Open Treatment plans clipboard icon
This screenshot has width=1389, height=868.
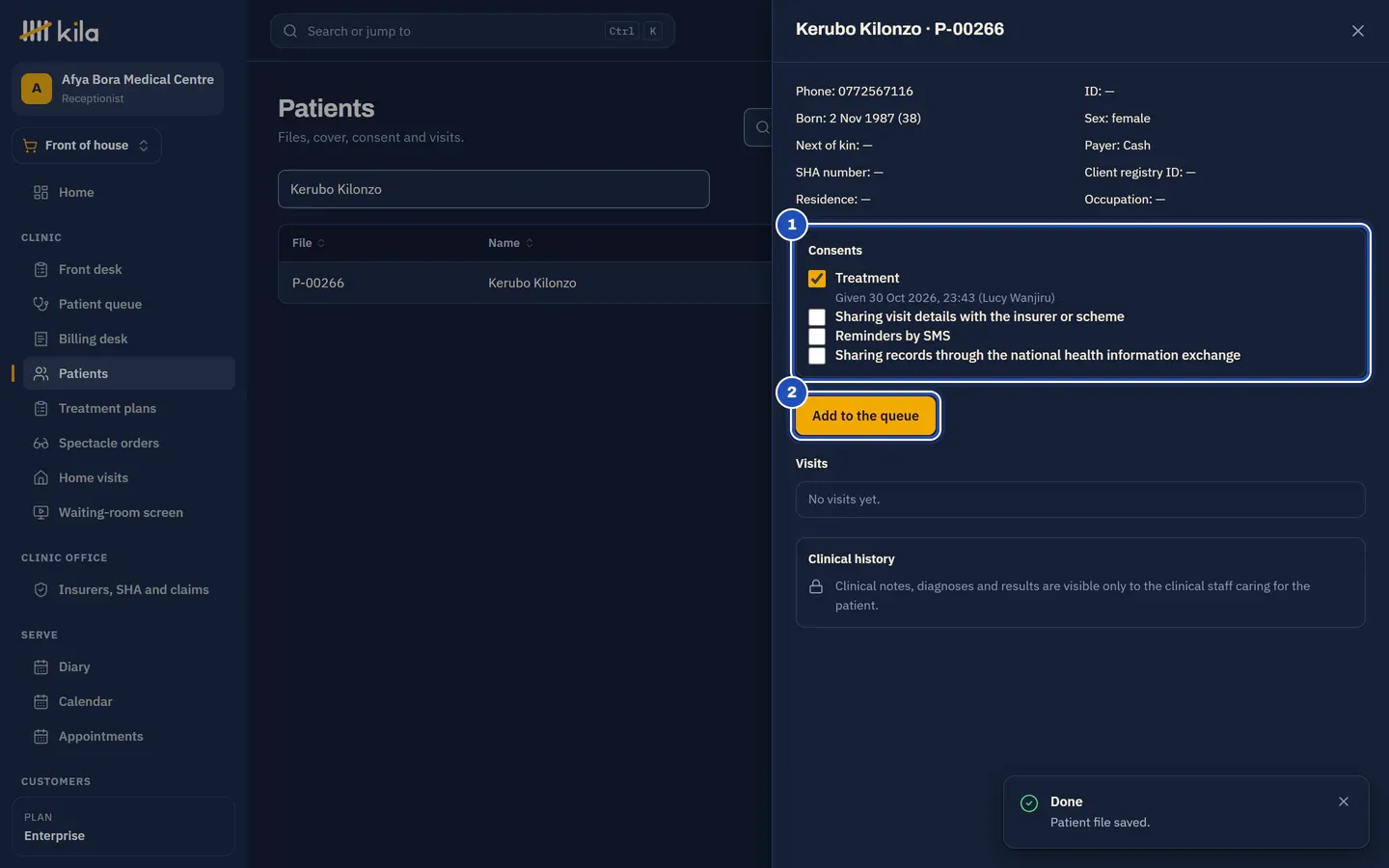[x=41, y=408]
